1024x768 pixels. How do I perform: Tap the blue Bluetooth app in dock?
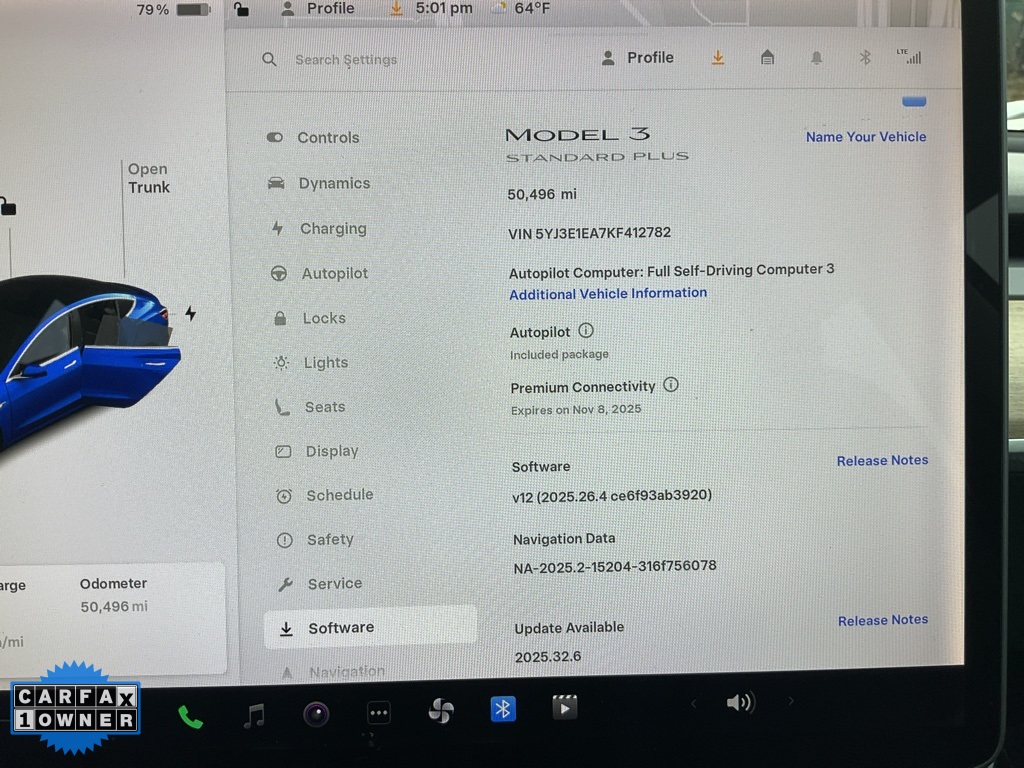click(503, 709)
